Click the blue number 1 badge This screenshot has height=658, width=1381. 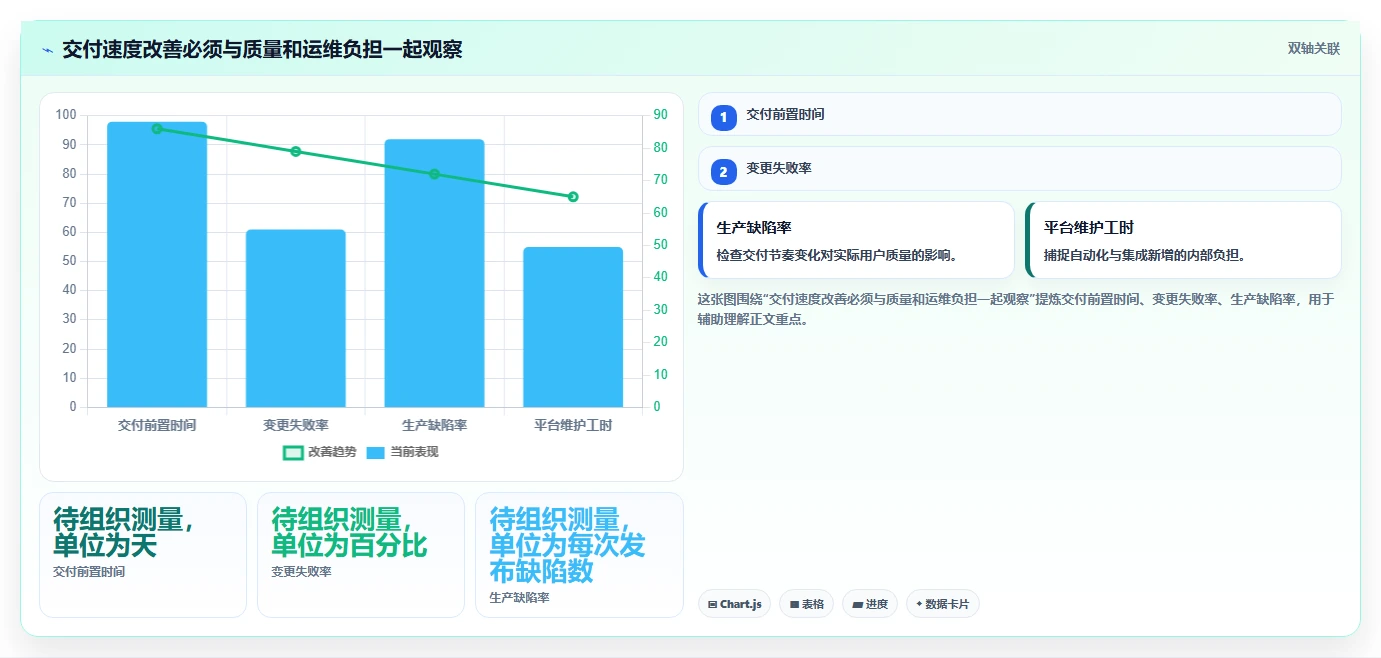(x=724, y=118)
